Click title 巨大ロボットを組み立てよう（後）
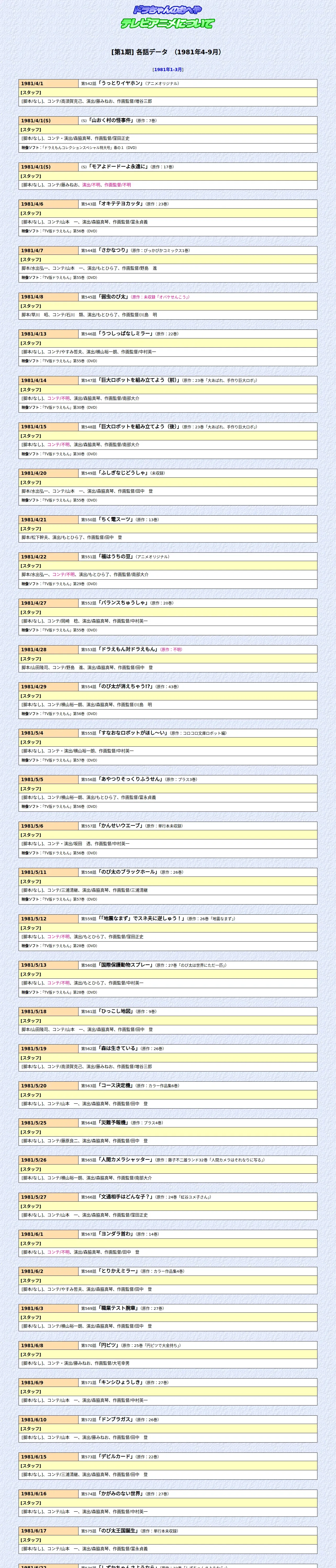 [139, 427]
